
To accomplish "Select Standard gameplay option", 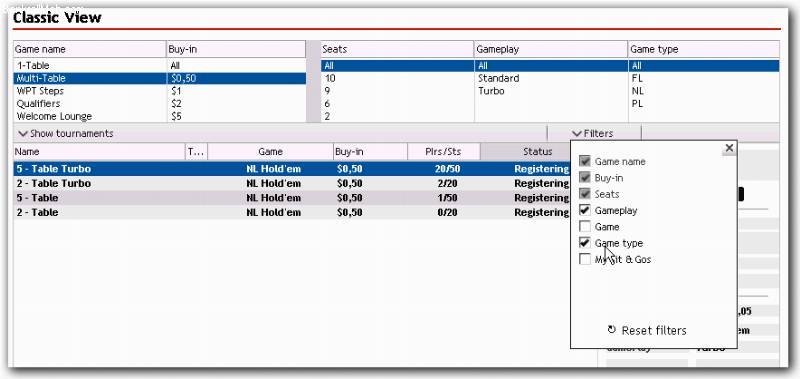I will click(x=552, y=78).
